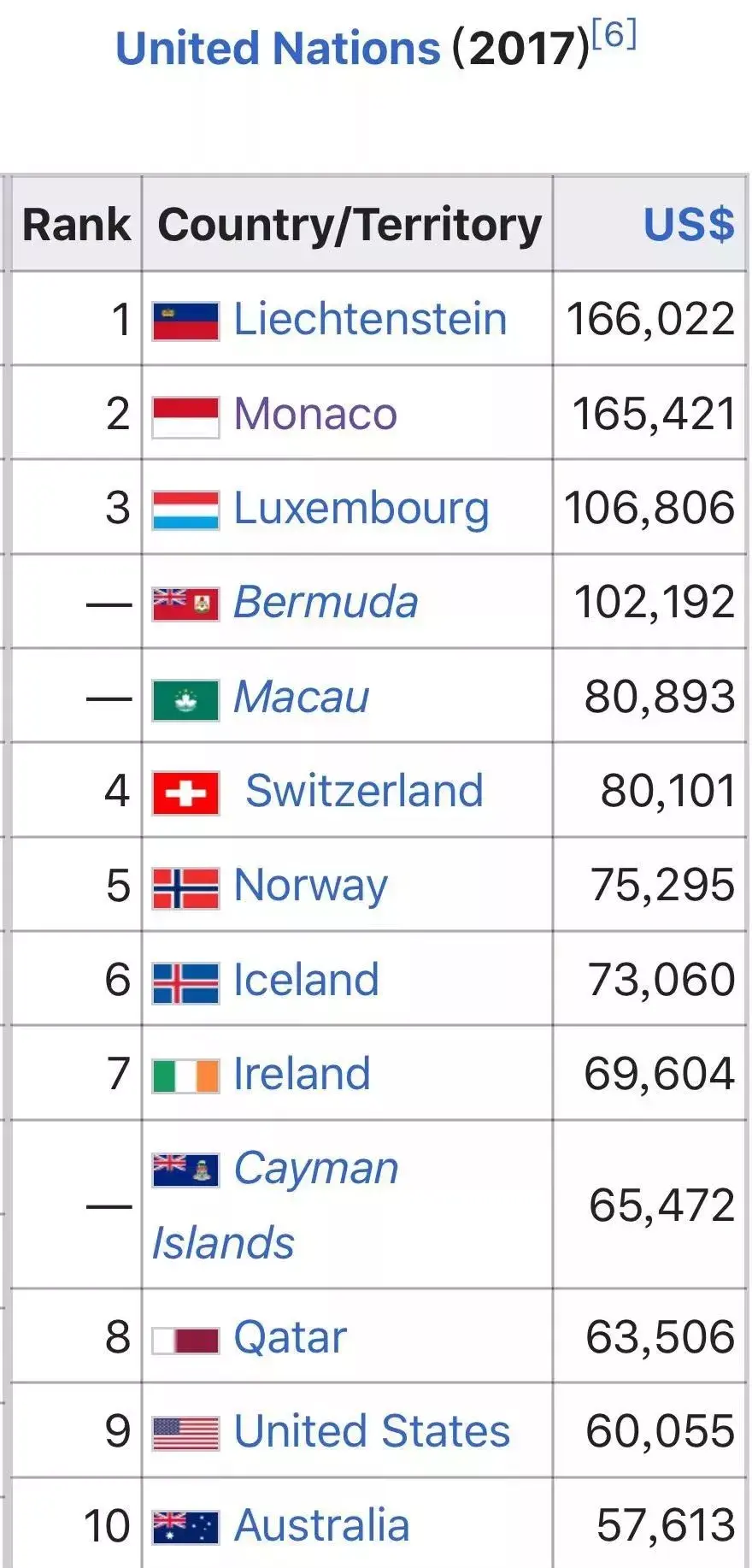This screenshot has width=752, height=1568.
Task: Click the Rank column header
Action: tap(76, 225)
